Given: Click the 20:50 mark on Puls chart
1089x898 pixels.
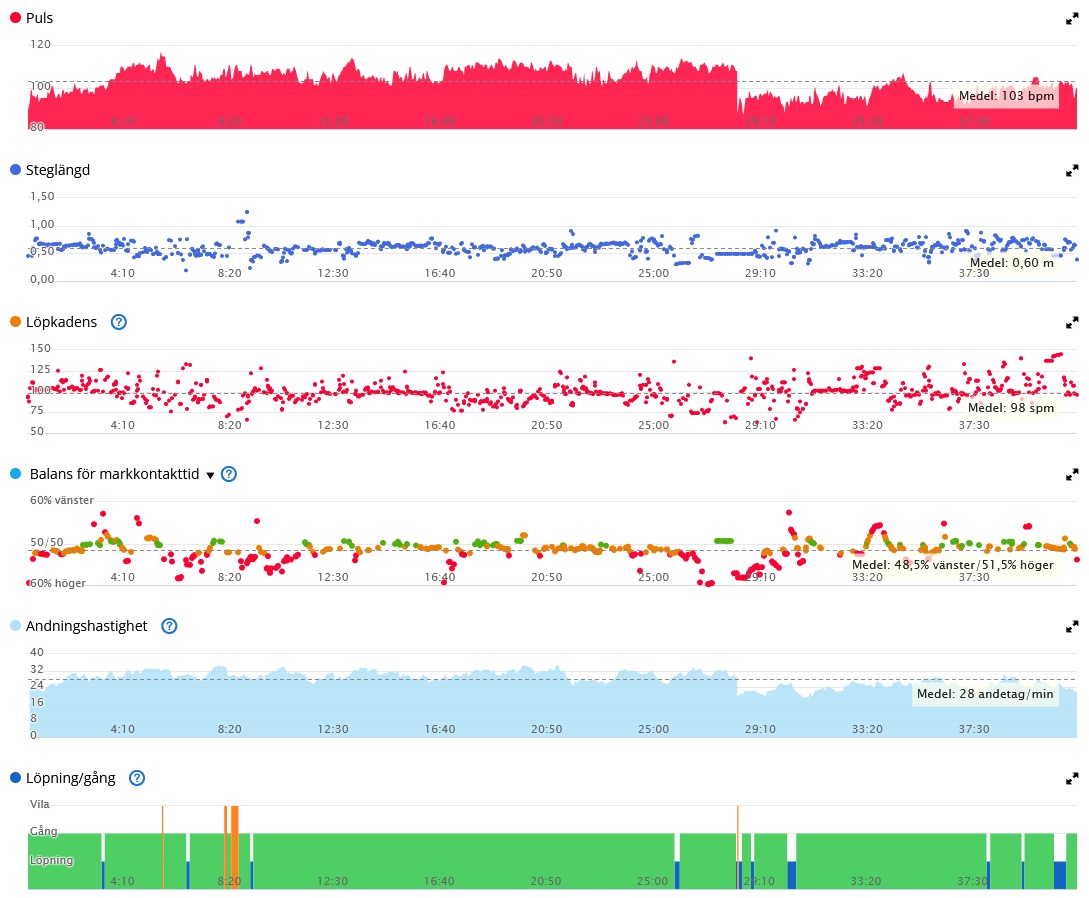Looking at the screenshot, I should coord(547,122).
